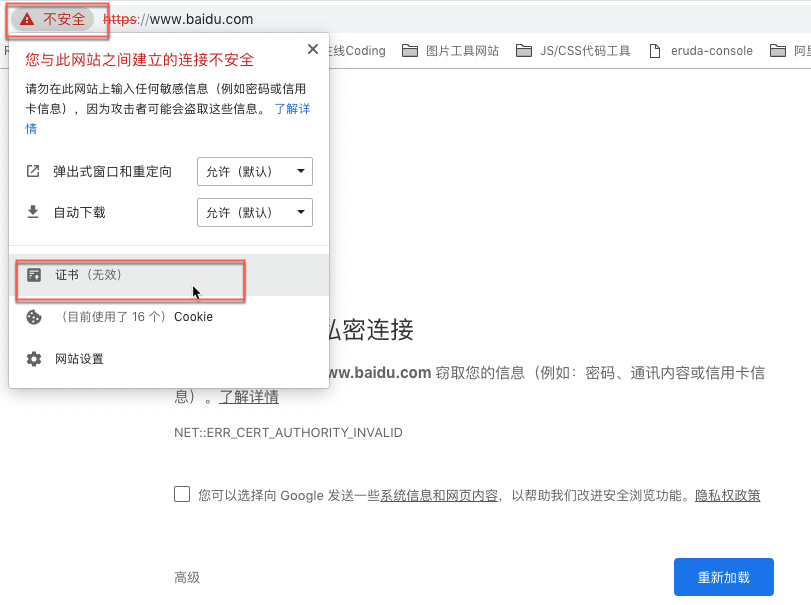The image size is (811, 605).
Task: Open 网站设置
Action: pyautogui.click(x=169, y=359)
